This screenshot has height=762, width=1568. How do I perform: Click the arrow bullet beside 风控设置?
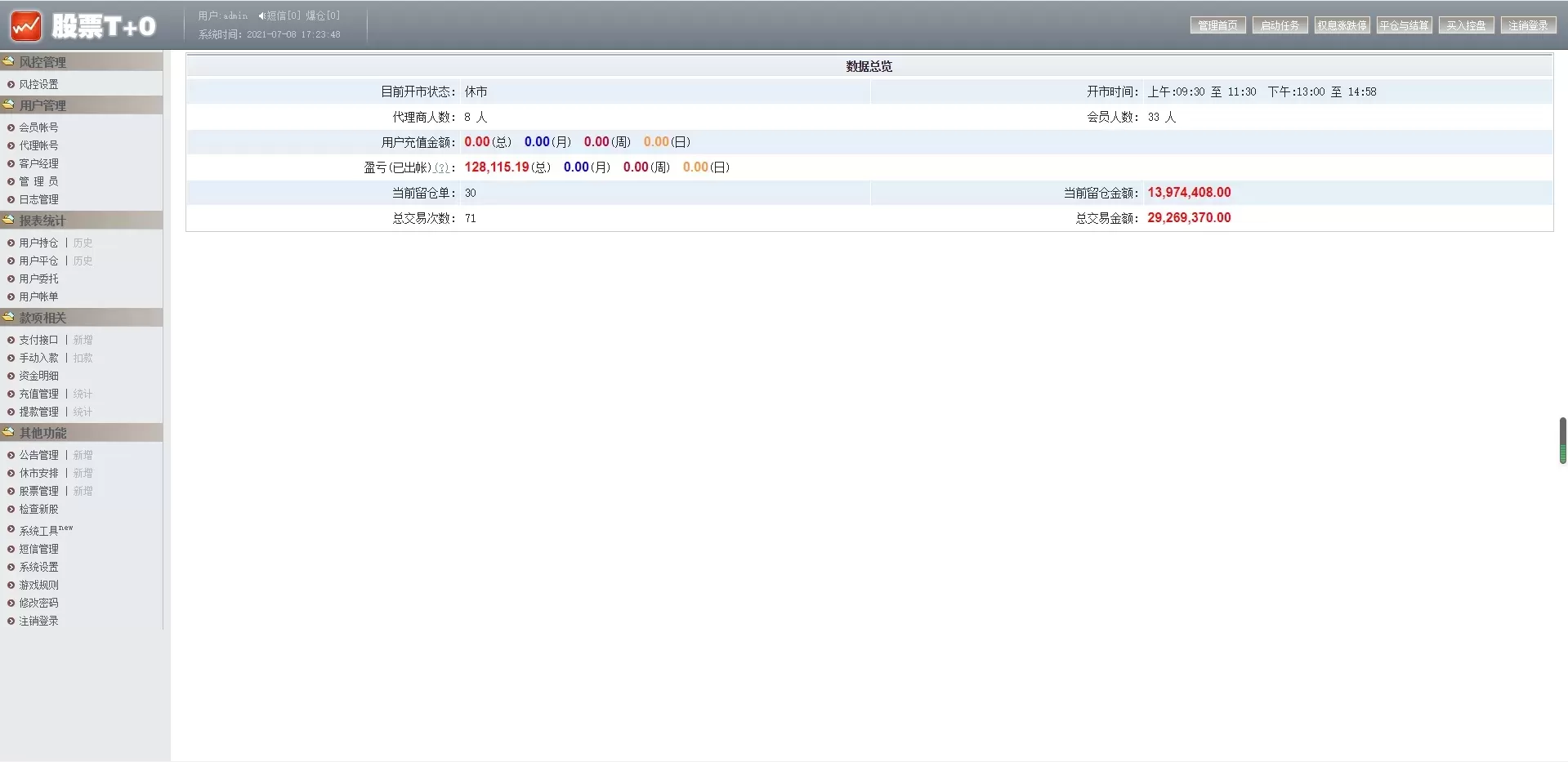click(11, 84)
